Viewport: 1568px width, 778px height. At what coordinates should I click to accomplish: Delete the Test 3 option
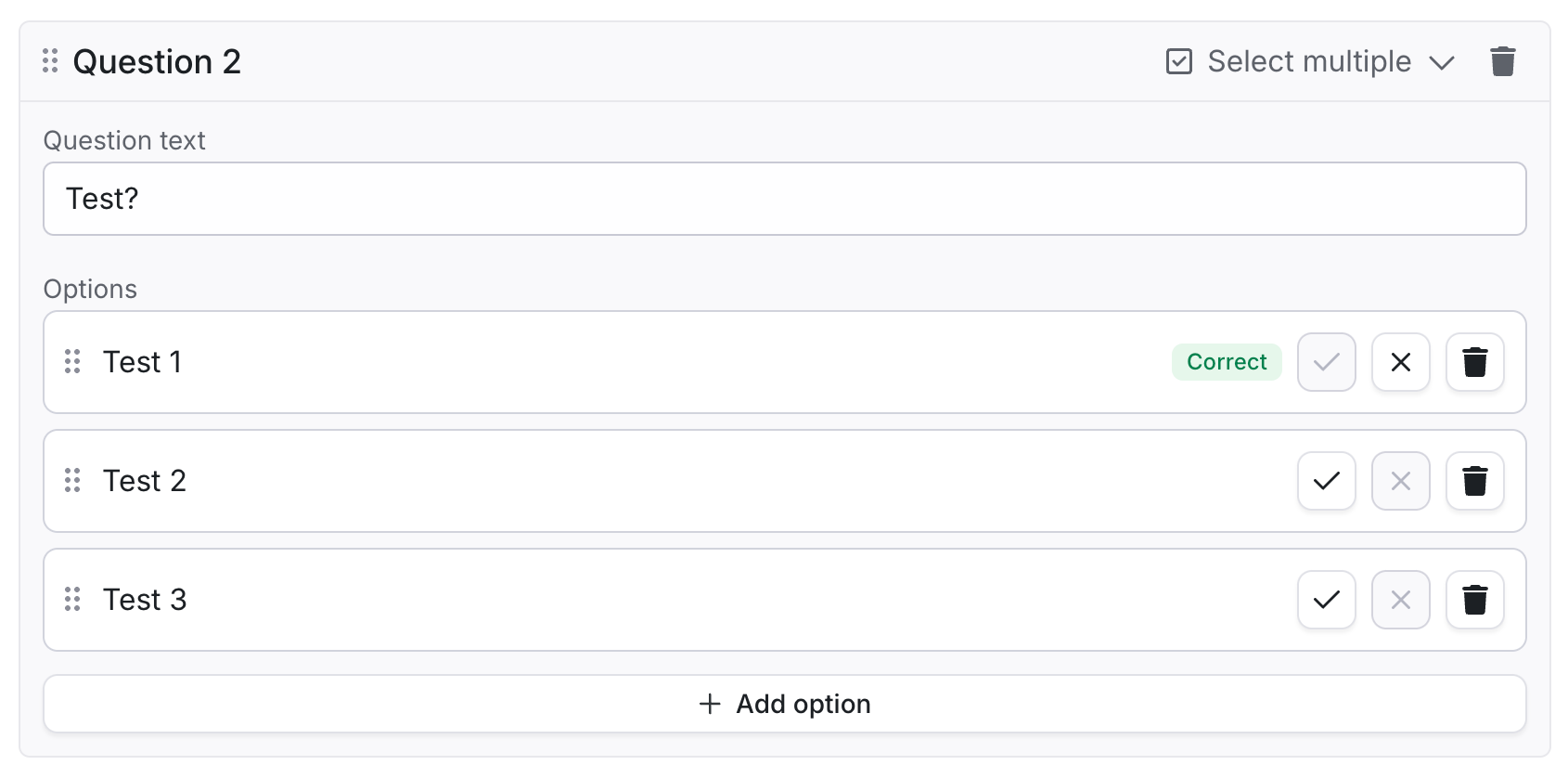click(1474, 599)
